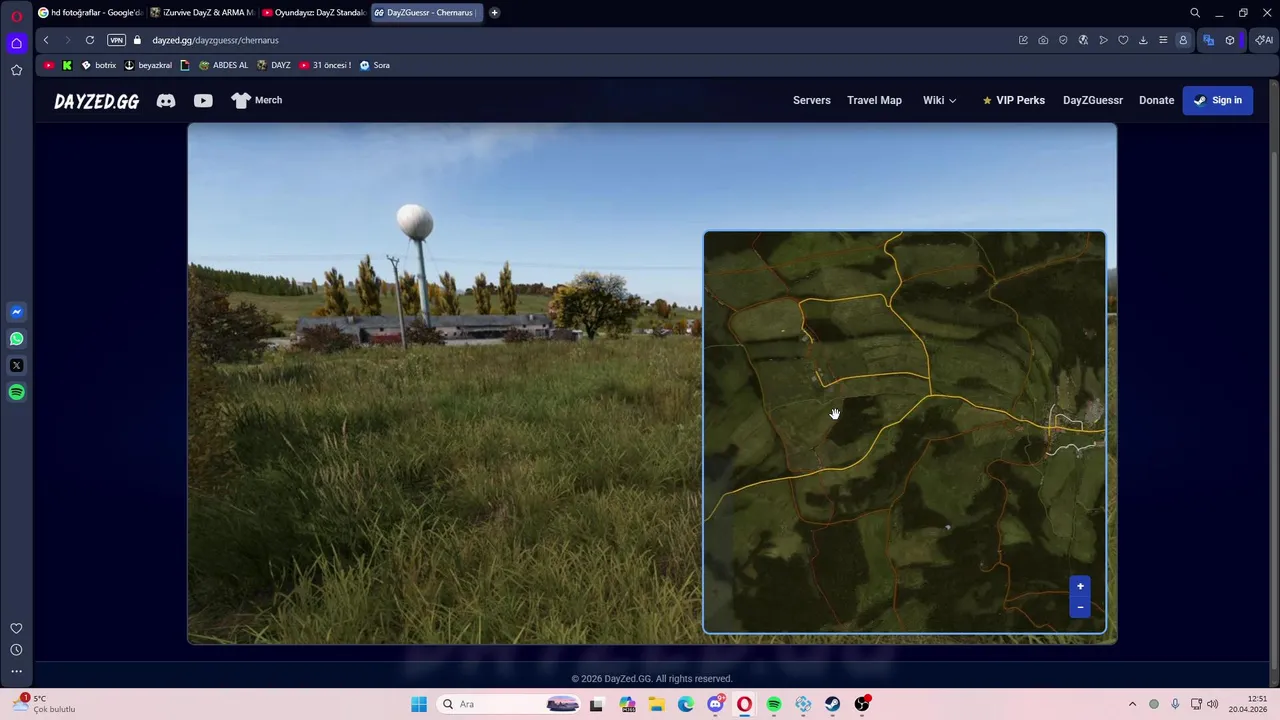Open Opera AI button in toolbar
Viewport: 1280px width, 720px height.
(1264, 40)
